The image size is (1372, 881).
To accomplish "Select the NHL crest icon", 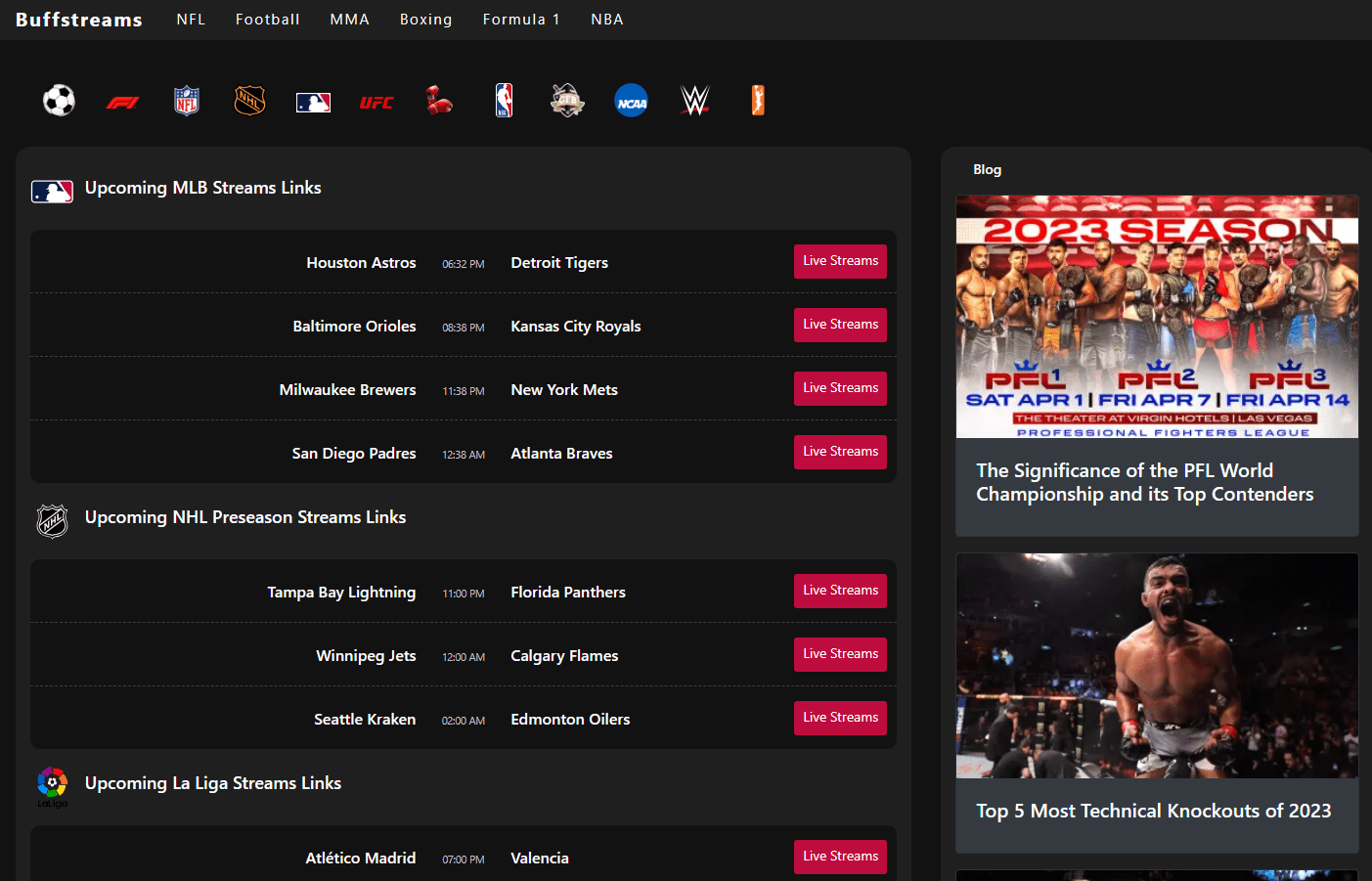I will click(249, 100).
